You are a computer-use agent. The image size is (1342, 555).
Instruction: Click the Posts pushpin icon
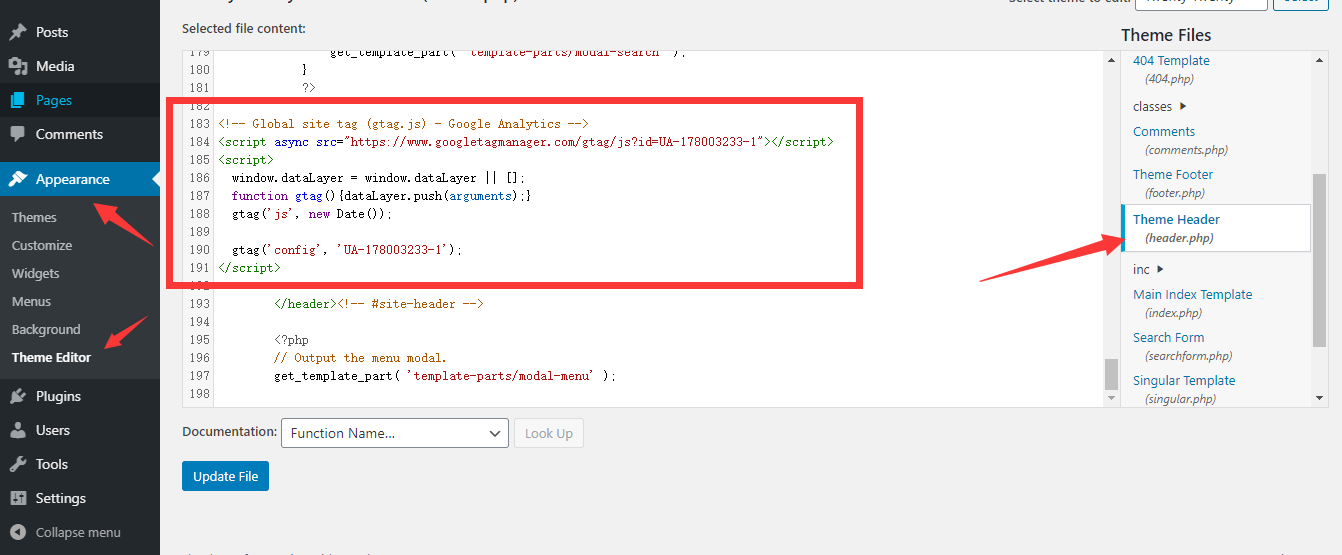coord(18,32)
